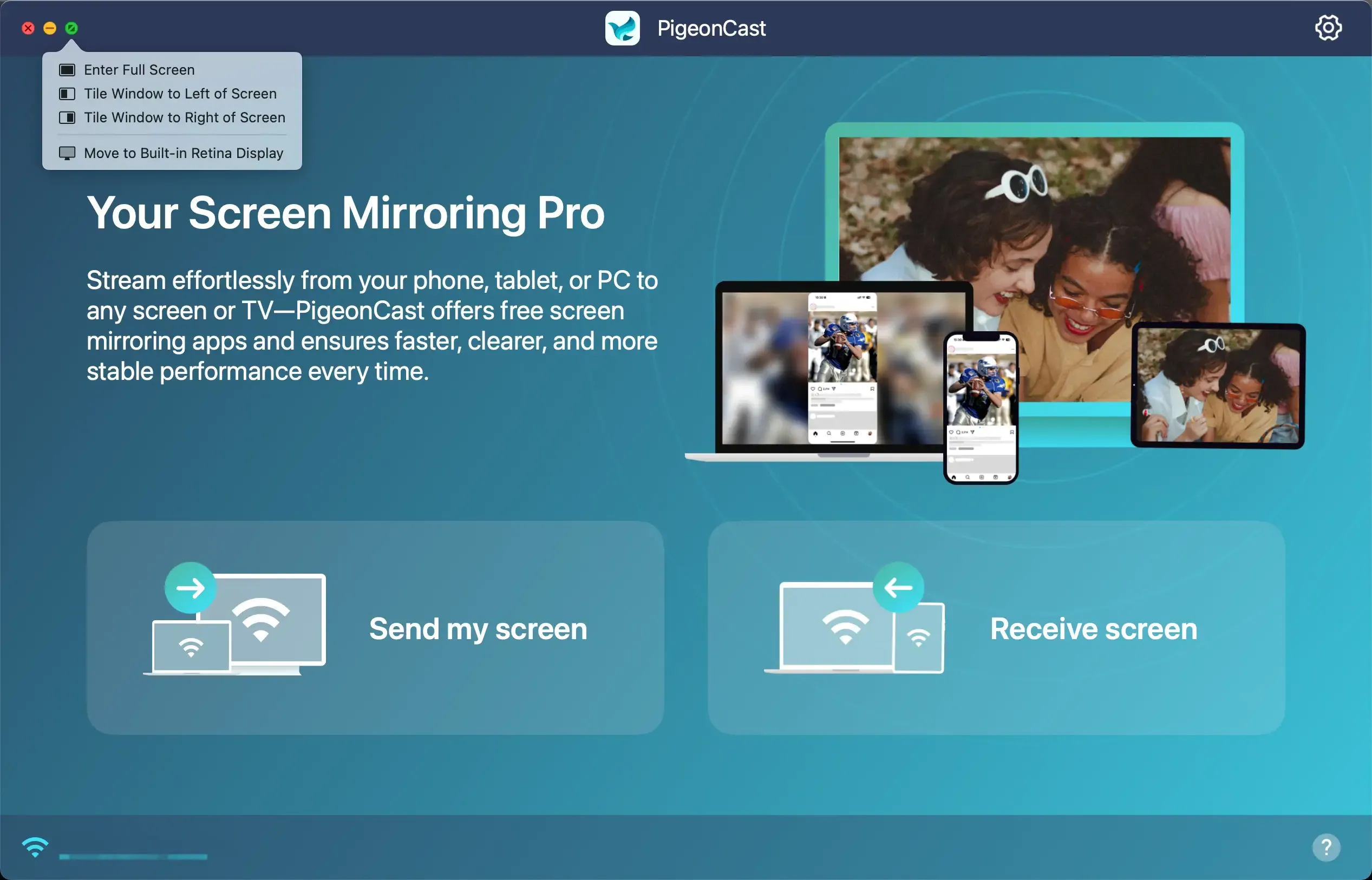
Task: Click the full screen menu icon
Action: click(67, 70)
